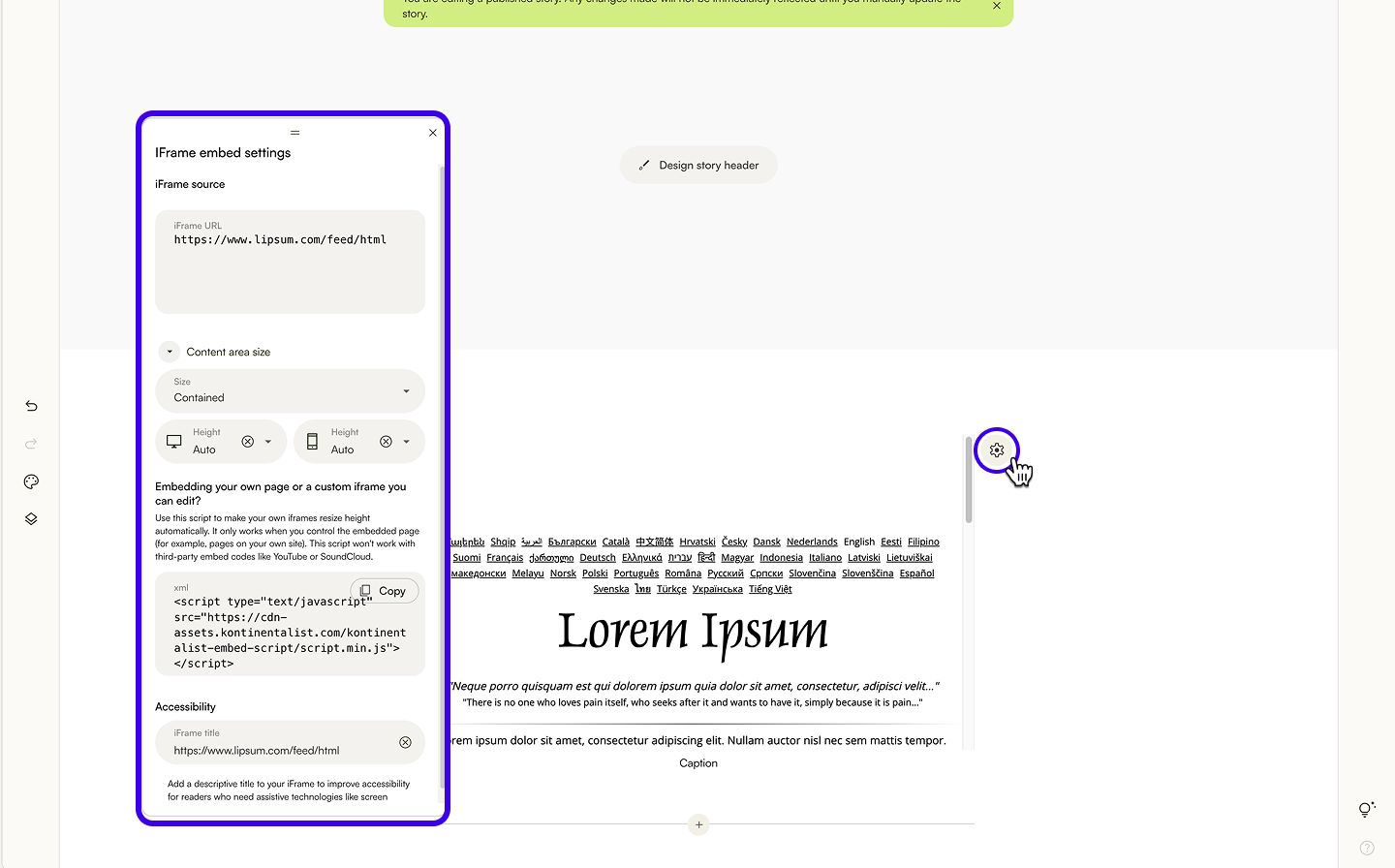Image resolution: width=1395 pixels, height=868 pixels.
Task: Click Design story header button
Action: coord(698,166)
